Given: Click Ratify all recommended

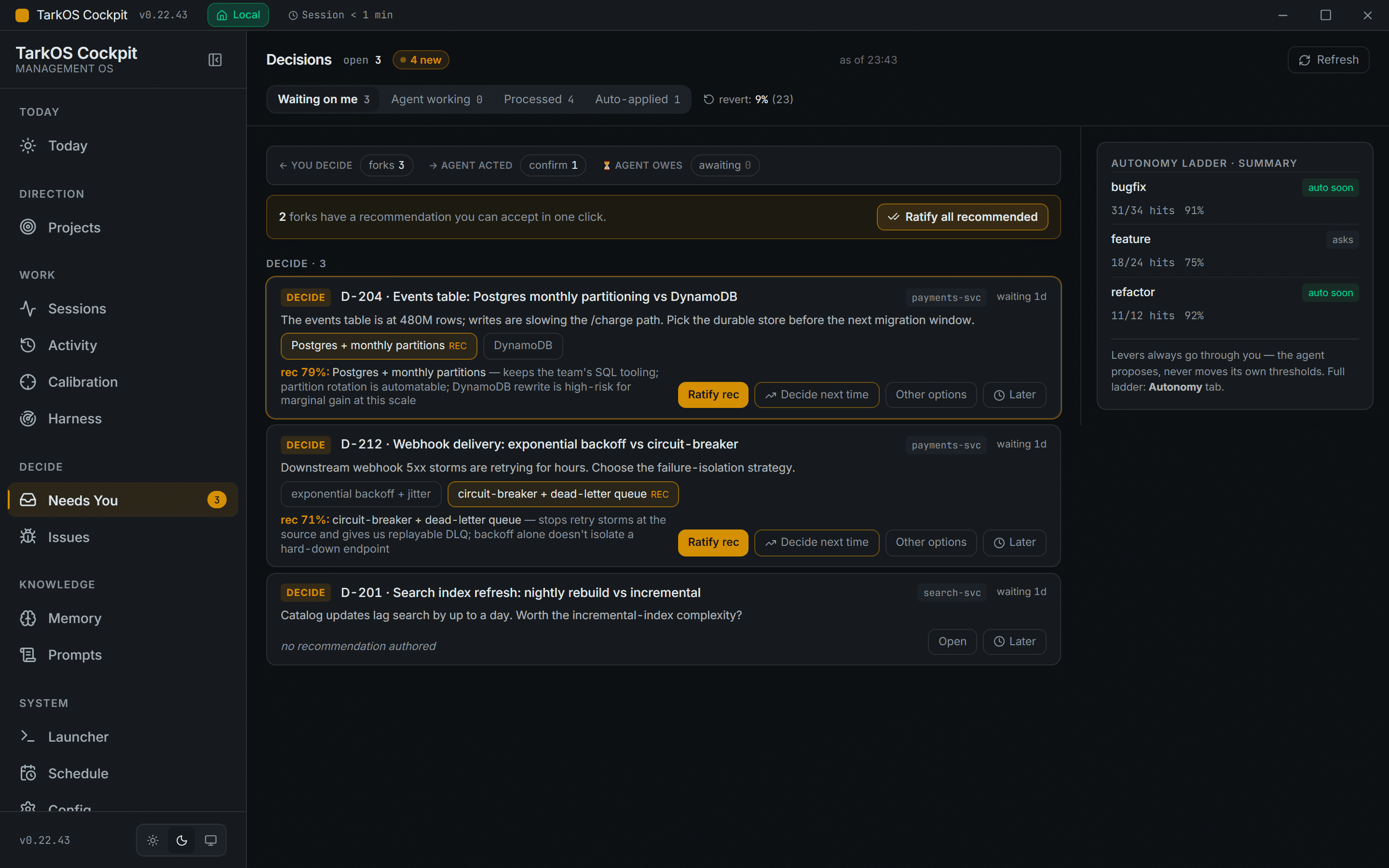Looking at the screenshot, I should click(962, 217).
